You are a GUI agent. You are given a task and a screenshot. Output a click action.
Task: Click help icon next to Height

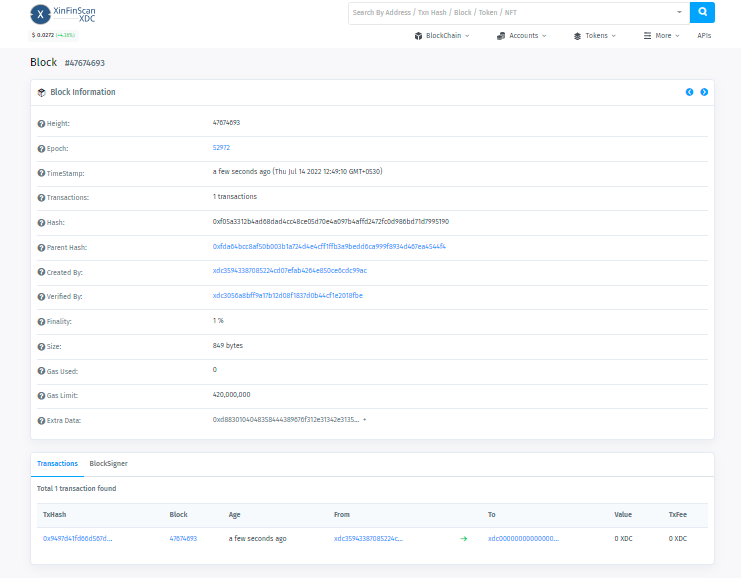[x=41, y=123]
